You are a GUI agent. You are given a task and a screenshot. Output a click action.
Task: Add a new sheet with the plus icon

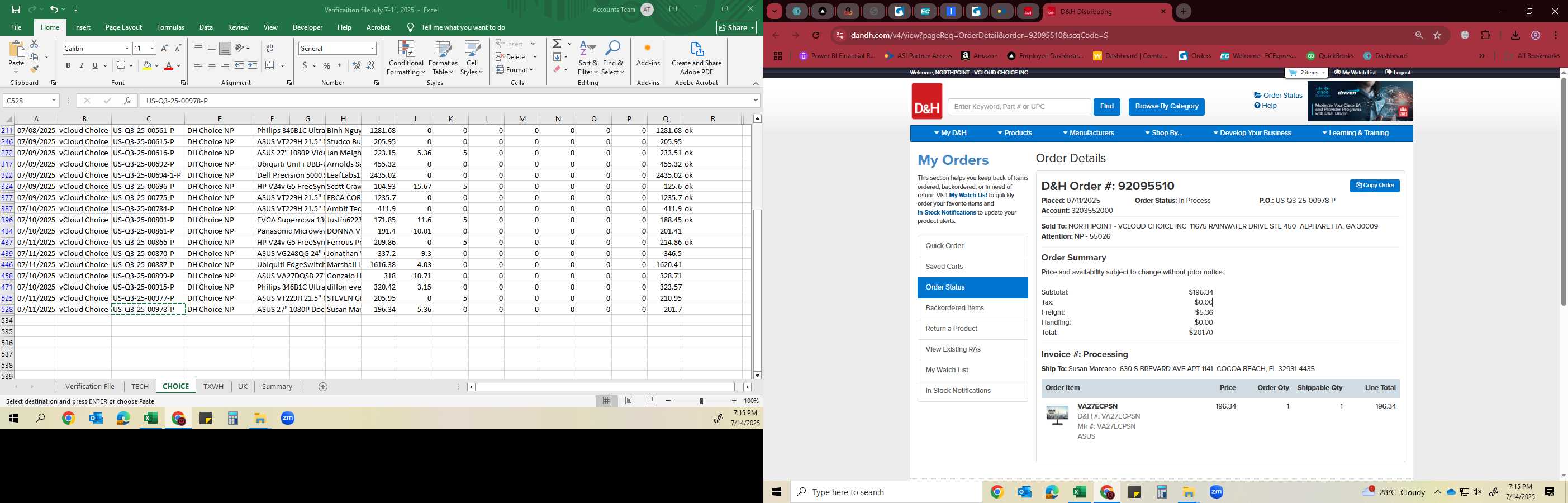[323, 387]
